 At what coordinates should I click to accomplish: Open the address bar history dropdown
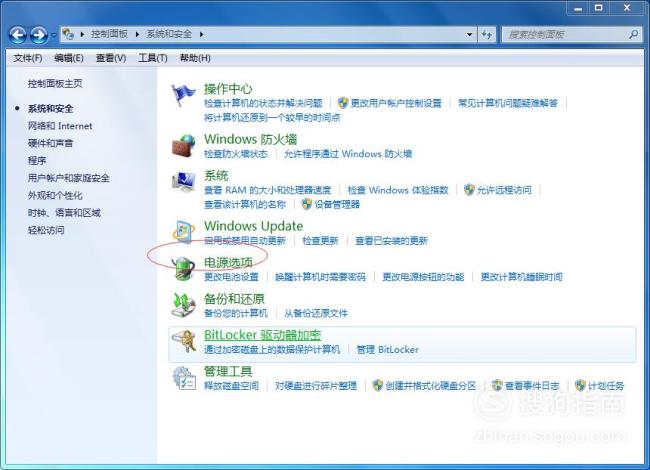(x=469, y=34)
